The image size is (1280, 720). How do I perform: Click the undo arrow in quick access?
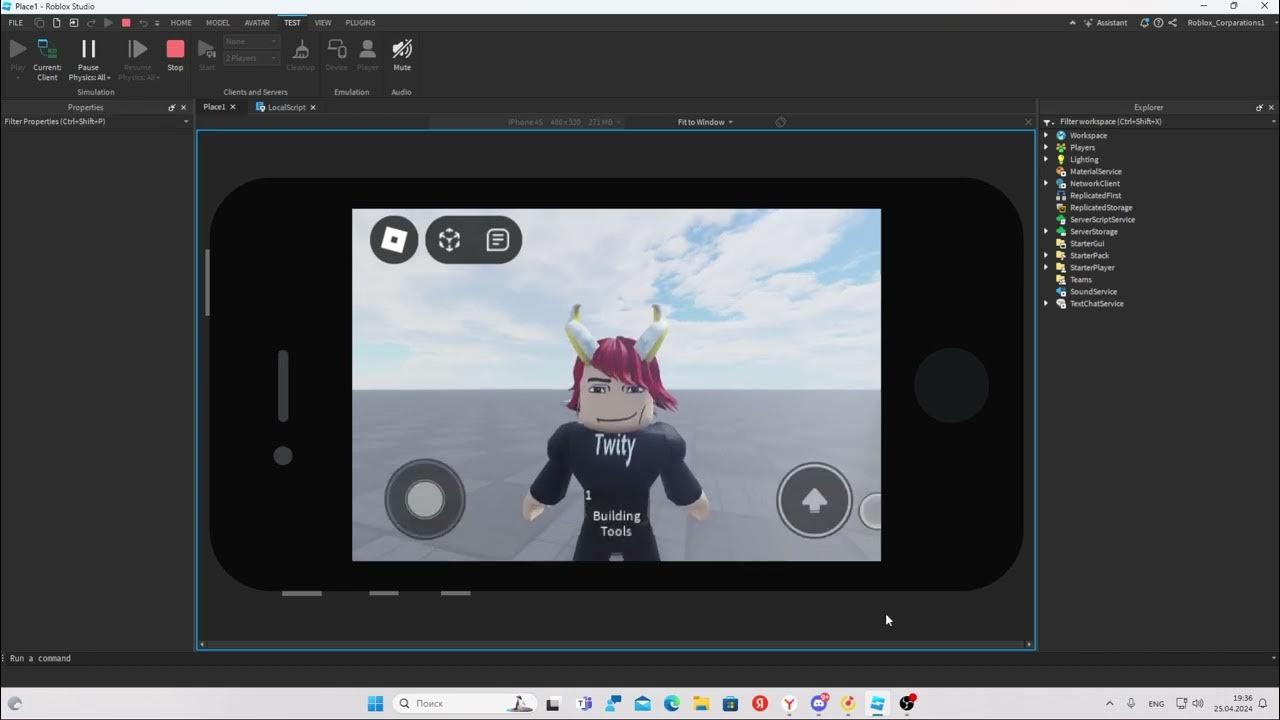click(143, 22)
